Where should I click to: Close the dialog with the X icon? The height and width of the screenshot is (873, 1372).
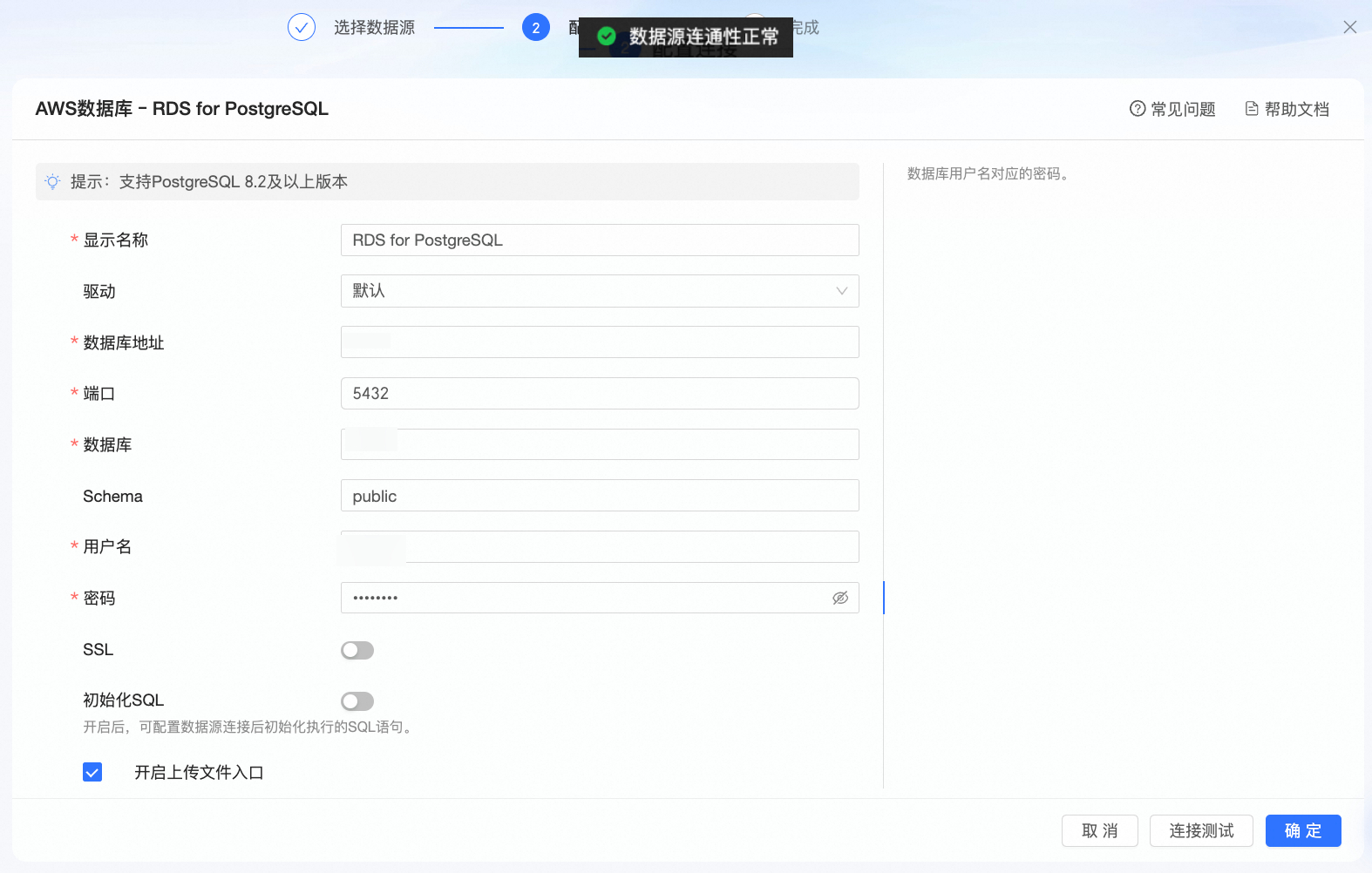1350,27
